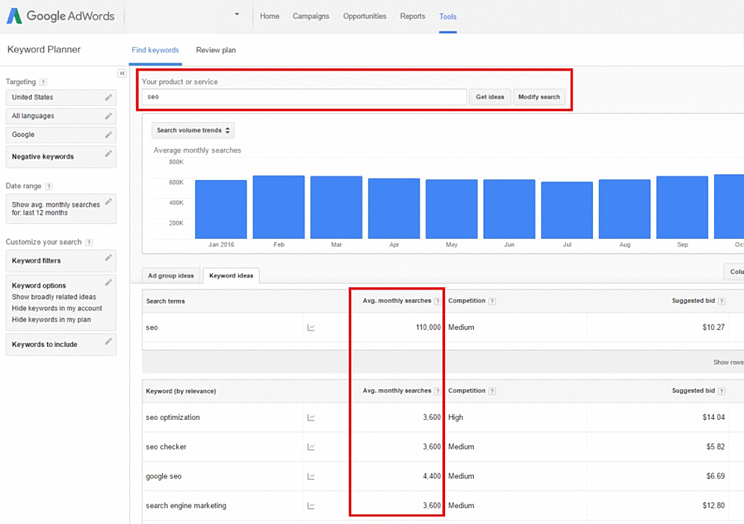Help icon beside Search terms Competition header

pyautogui.click(x=492, y=301)
